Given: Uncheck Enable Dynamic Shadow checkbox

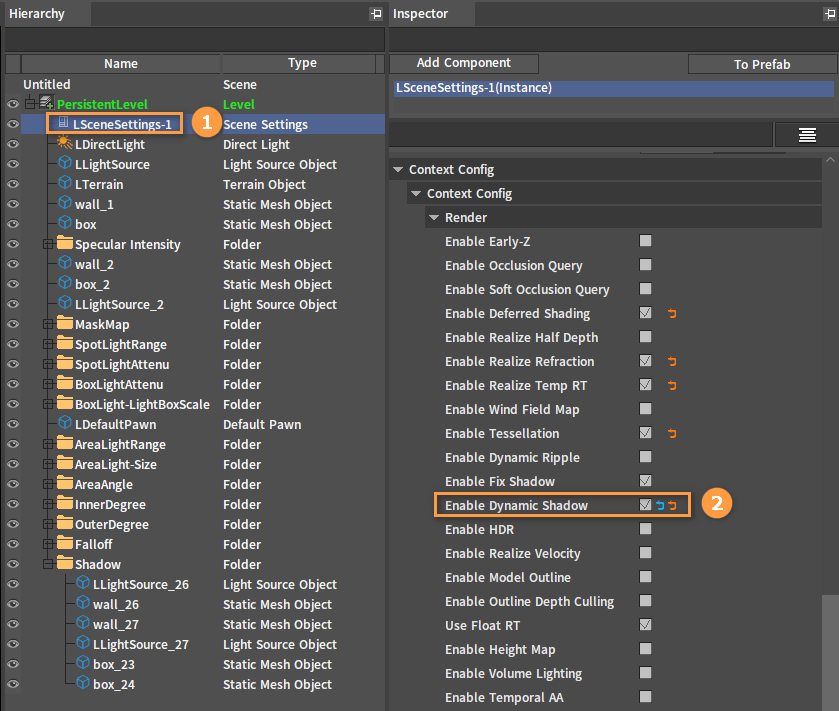Looking at the screenshot, I should [645, 504].
